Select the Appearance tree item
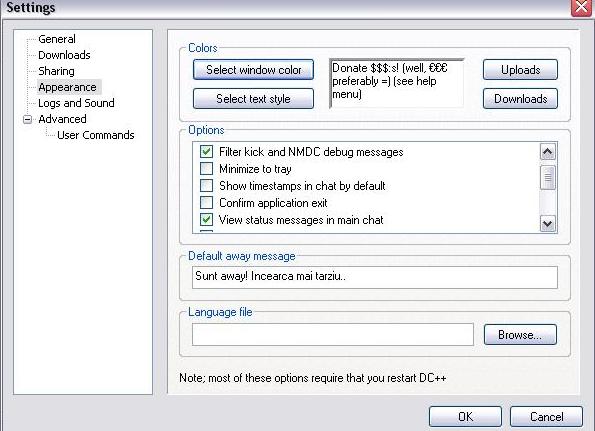Screen dimensions: 595x431 pyautogui.click(x=67, y=87)
